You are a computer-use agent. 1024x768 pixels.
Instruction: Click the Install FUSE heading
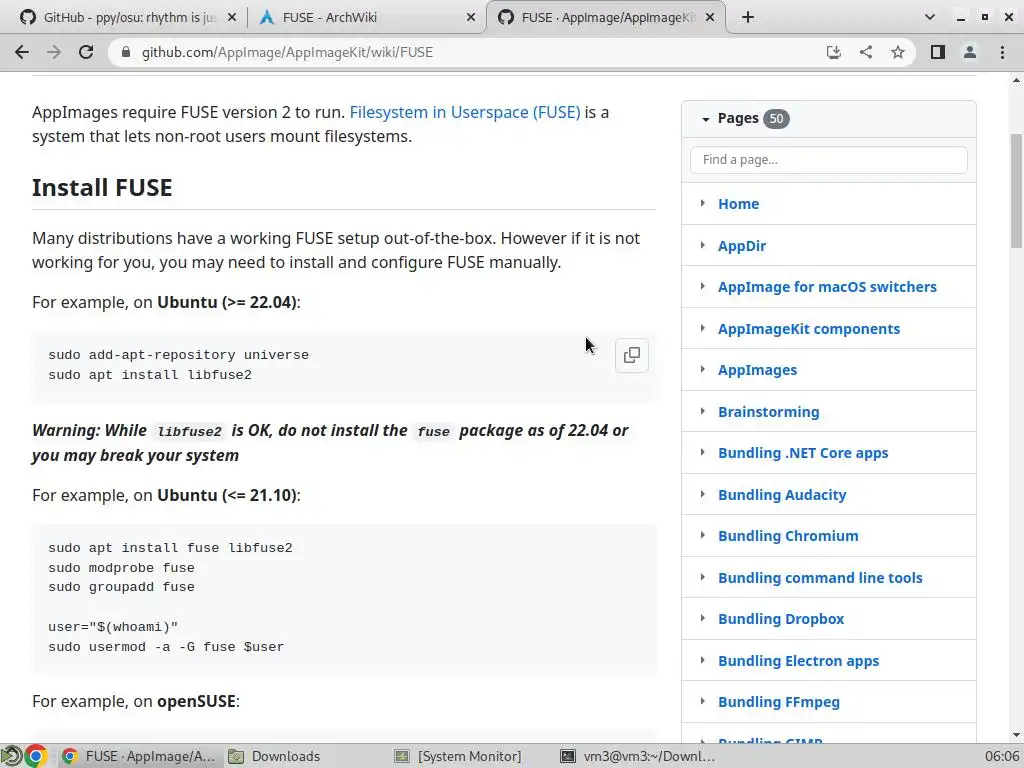(103, 188)
